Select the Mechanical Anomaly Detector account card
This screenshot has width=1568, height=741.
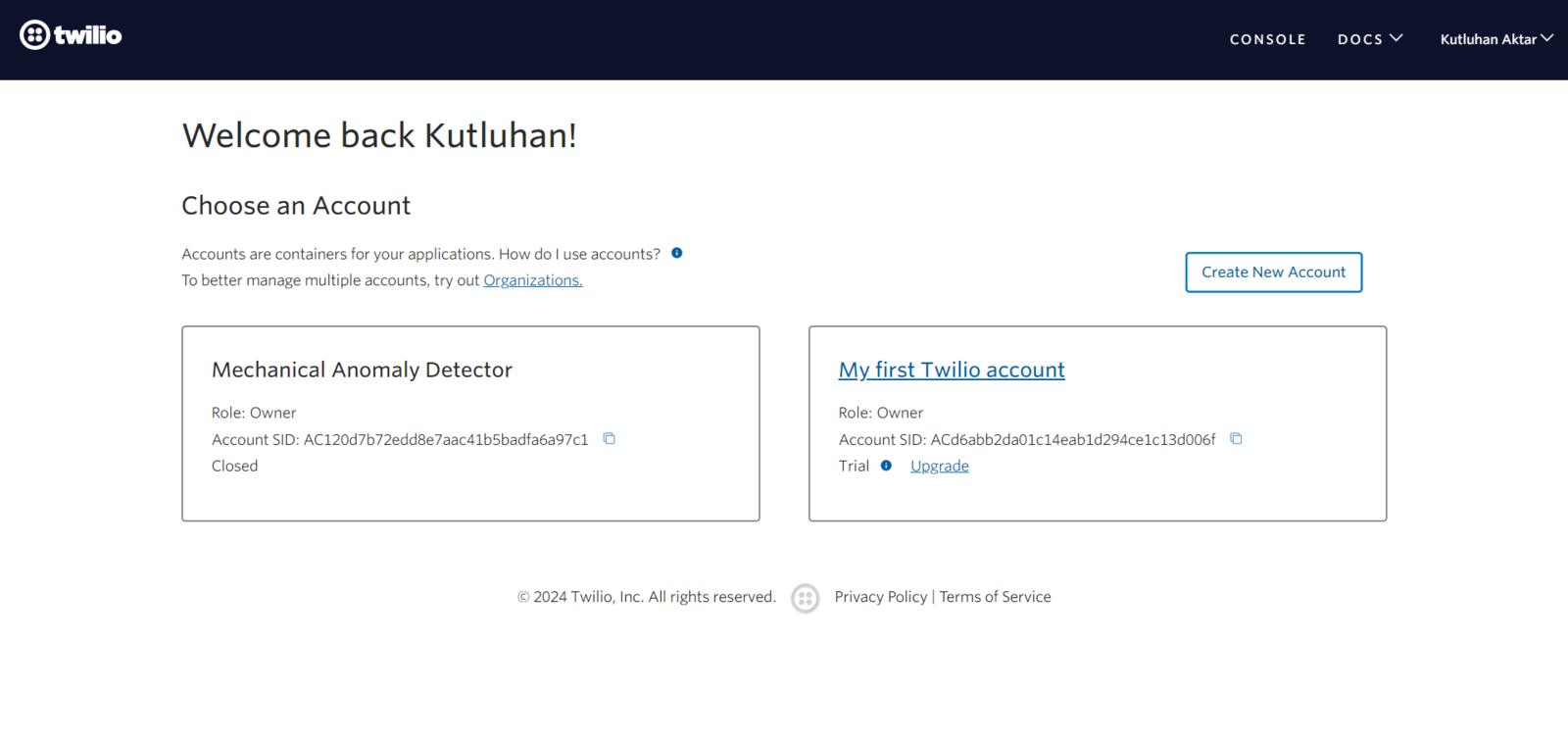click(x=470, y=423)
